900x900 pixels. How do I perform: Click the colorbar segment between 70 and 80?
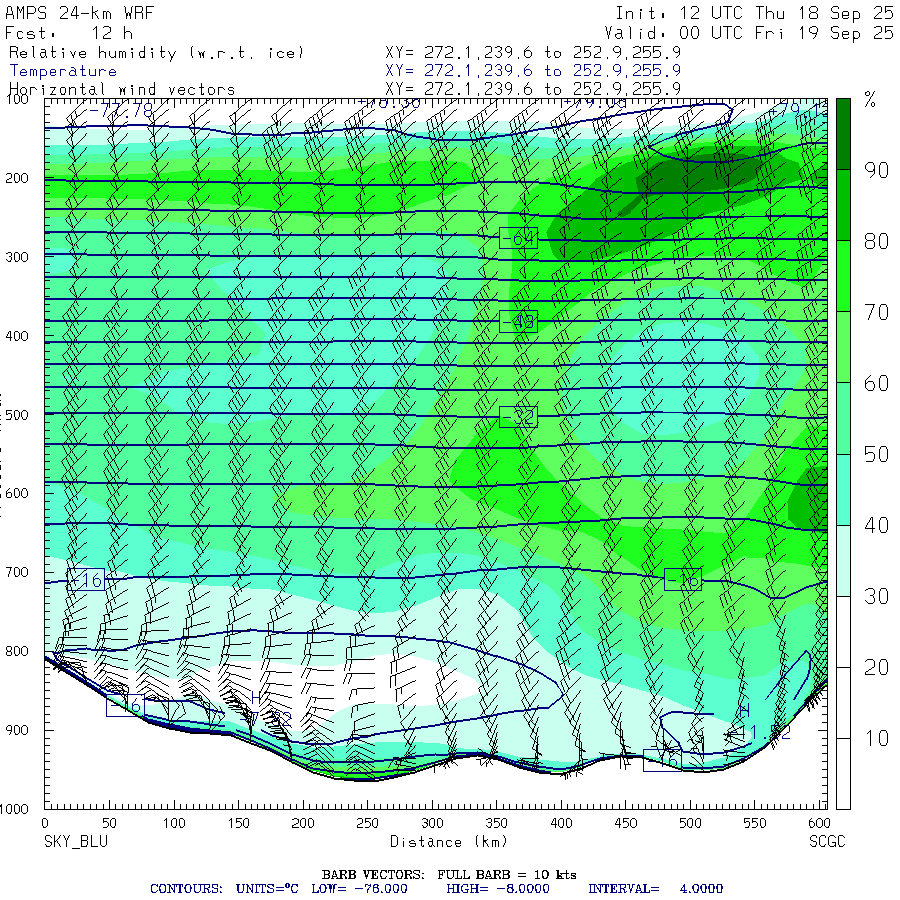pyautogui.click(x=843, y=276)
